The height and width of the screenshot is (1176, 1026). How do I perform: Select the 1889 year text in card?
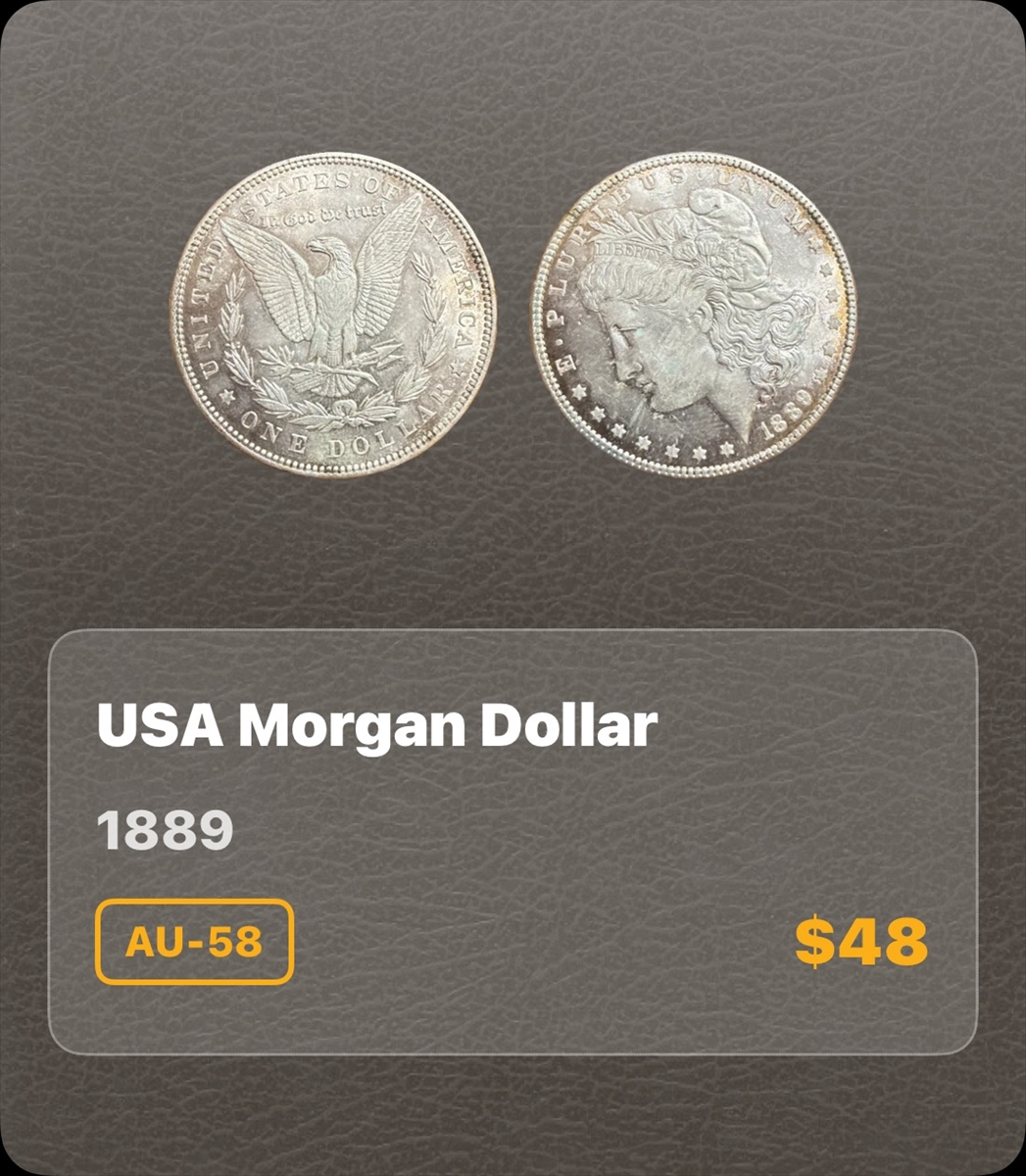pyautogui.click(x=165, y=831)
